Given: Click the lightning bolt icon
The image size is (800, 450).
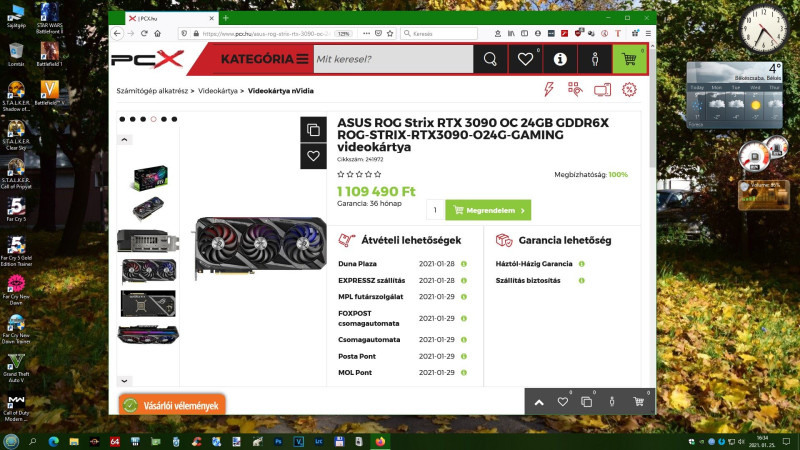Looking at the screenshot, I should [548, 90].
